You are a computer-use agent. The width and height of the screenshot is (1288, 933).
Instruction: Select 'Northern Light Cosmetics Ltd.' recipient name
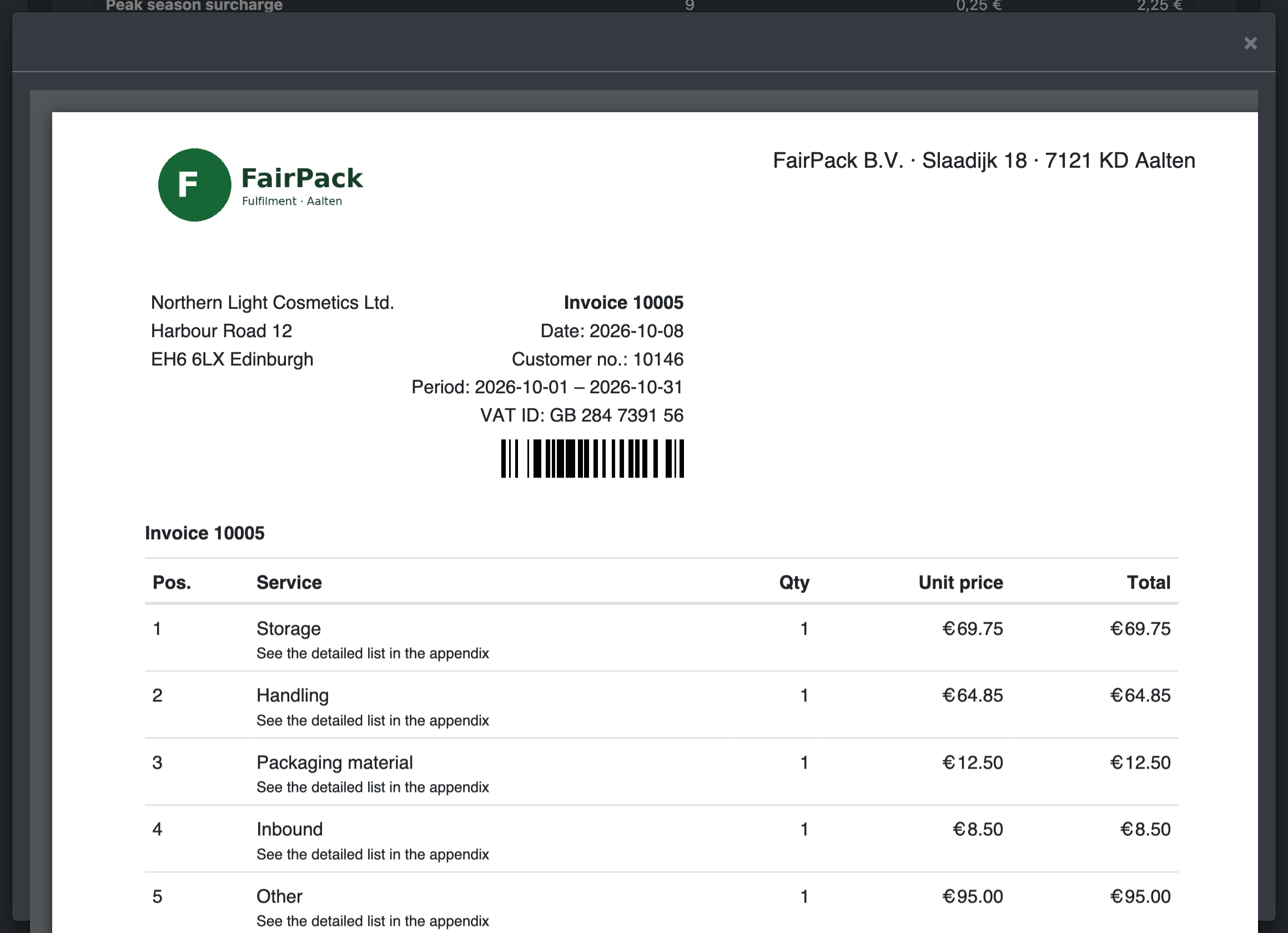pos(272,302)
